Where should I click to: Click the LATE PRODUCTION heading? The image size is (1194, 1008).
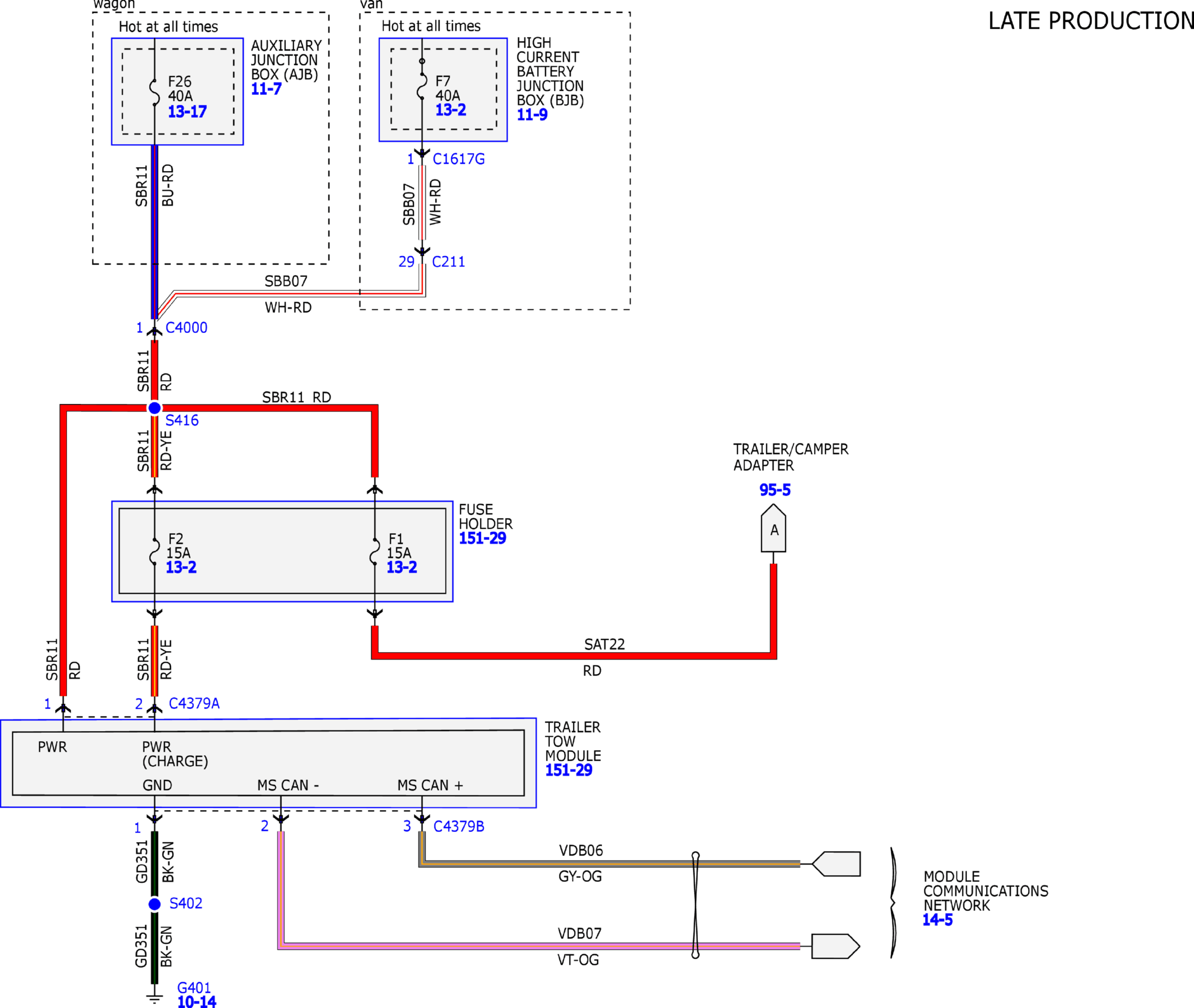[1091, 21]
